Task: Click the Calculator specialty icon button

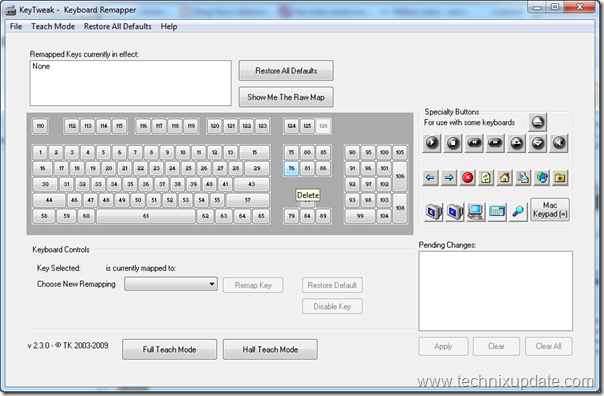Action: click(x=497, y=211)
